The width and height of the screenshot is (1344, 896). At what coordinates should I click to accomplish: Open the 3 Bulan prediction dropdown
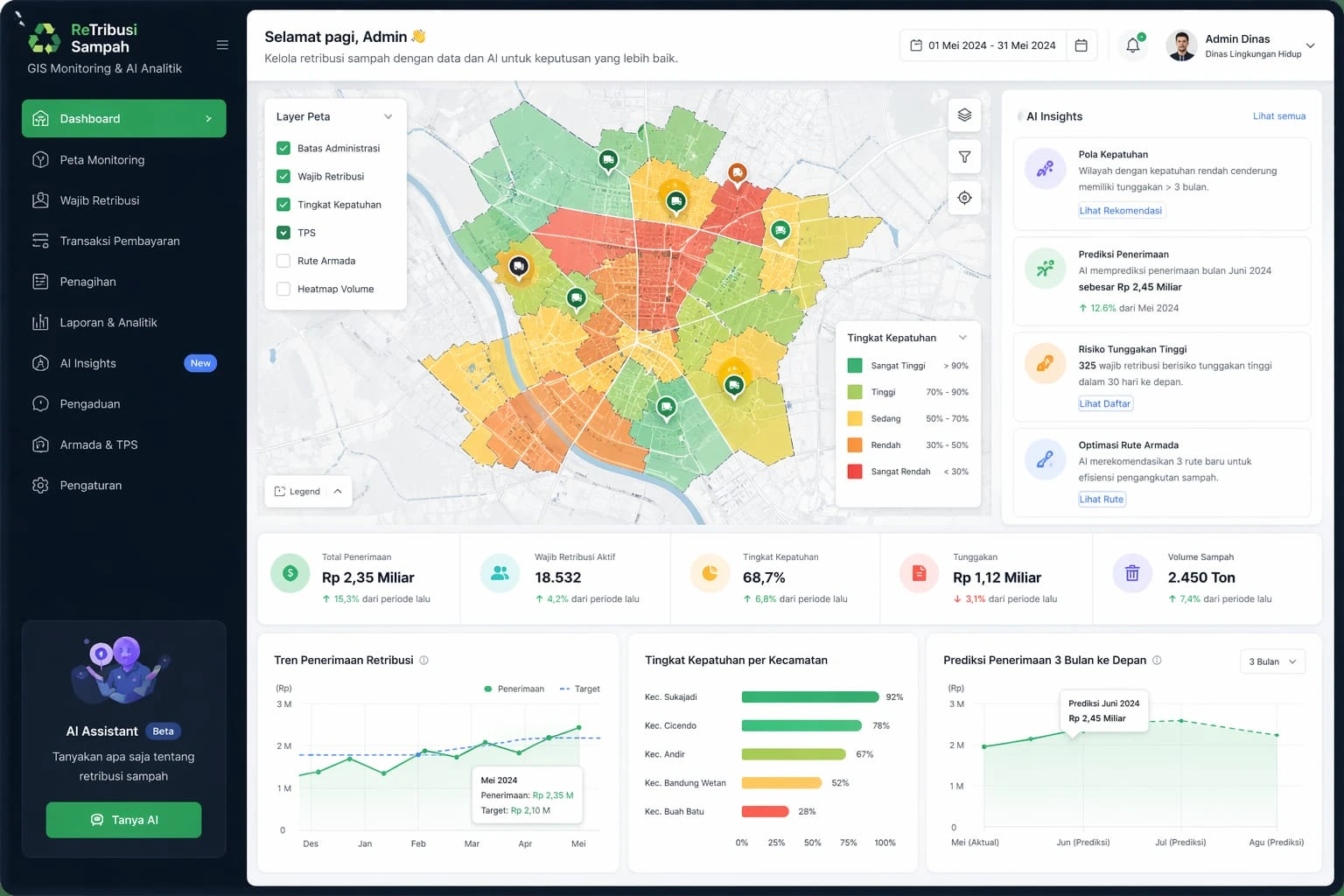(x=1272, y=661)
